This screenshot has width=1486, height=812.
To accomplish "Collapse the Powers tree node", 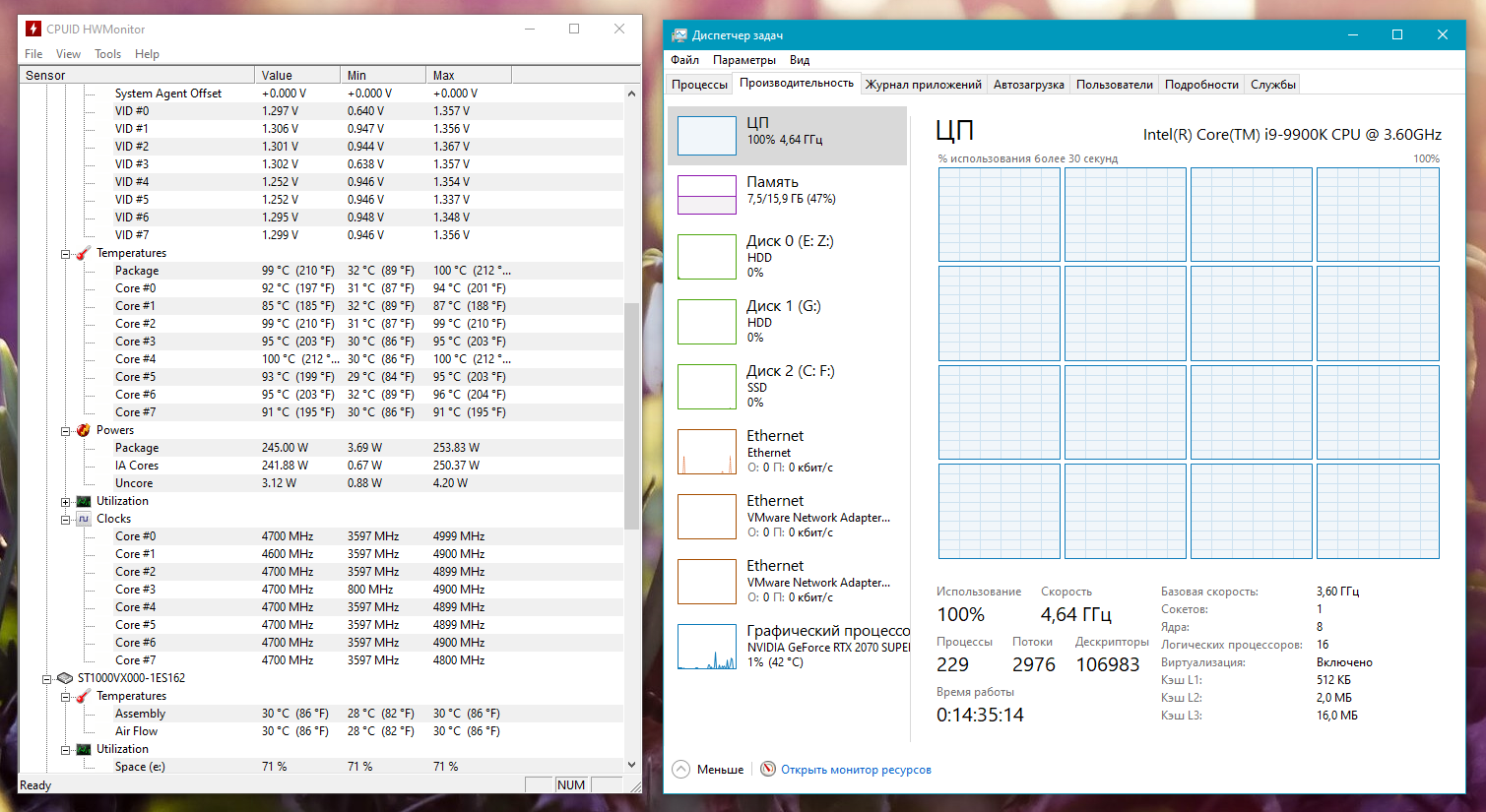I will 66,431.
